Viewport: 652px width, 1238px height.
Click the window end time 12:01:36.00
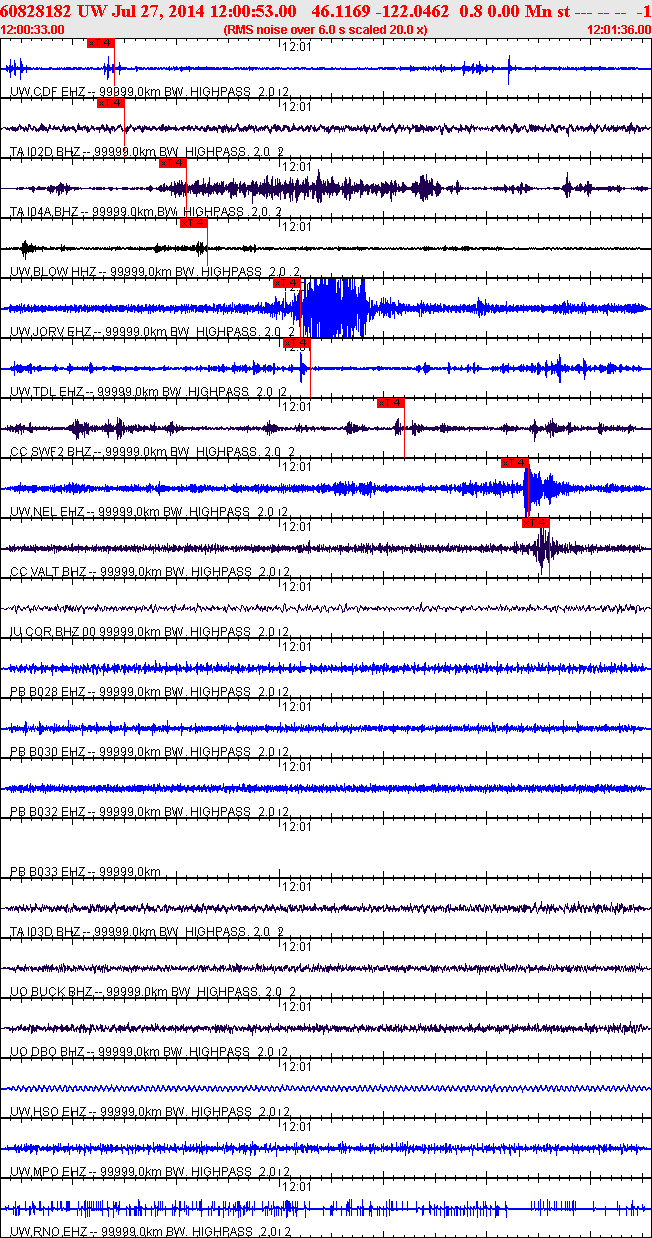coord(619,30)
